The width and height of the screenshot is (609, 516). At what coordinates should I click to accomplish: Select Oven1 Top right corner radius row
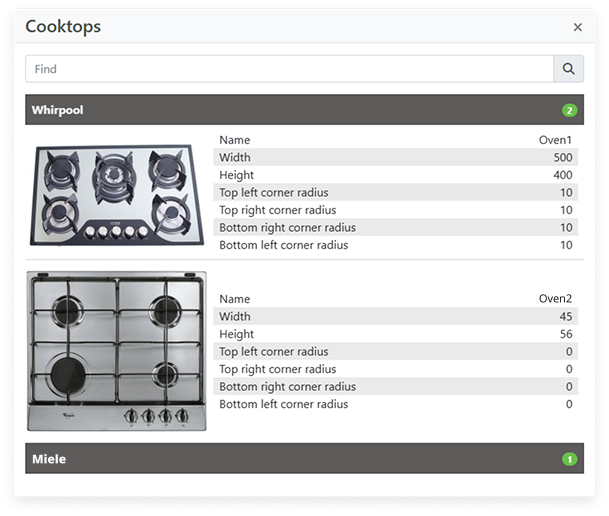[x=395, y=210]
